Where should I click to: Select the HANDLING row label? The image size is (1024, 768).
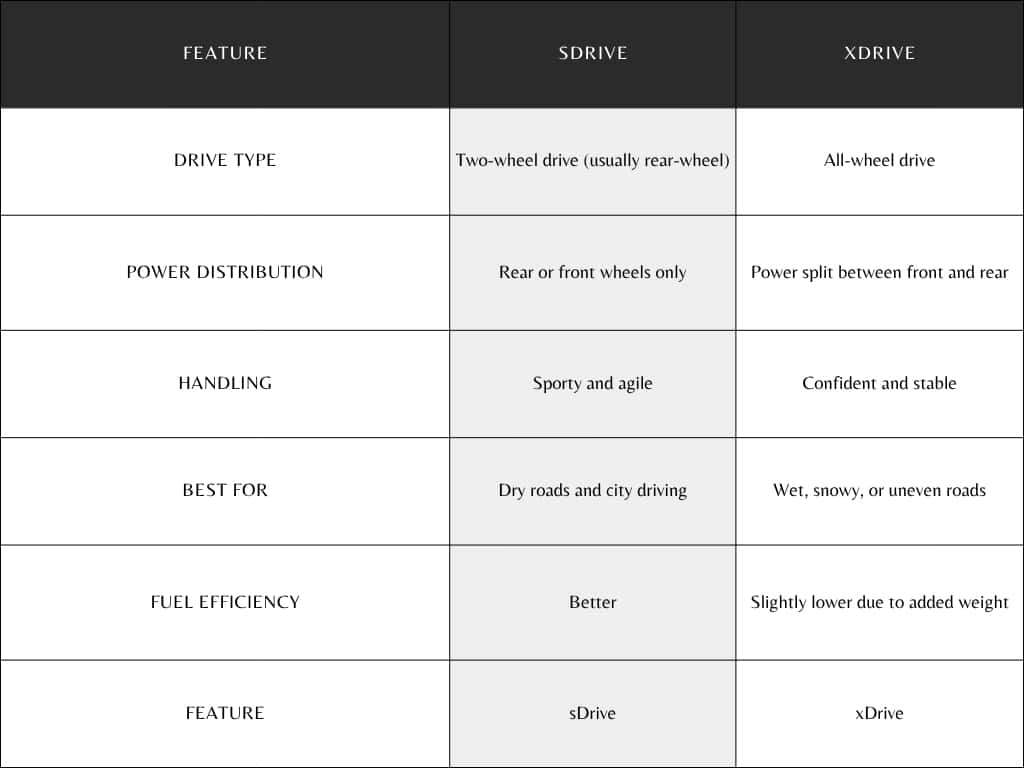(225, 383)
